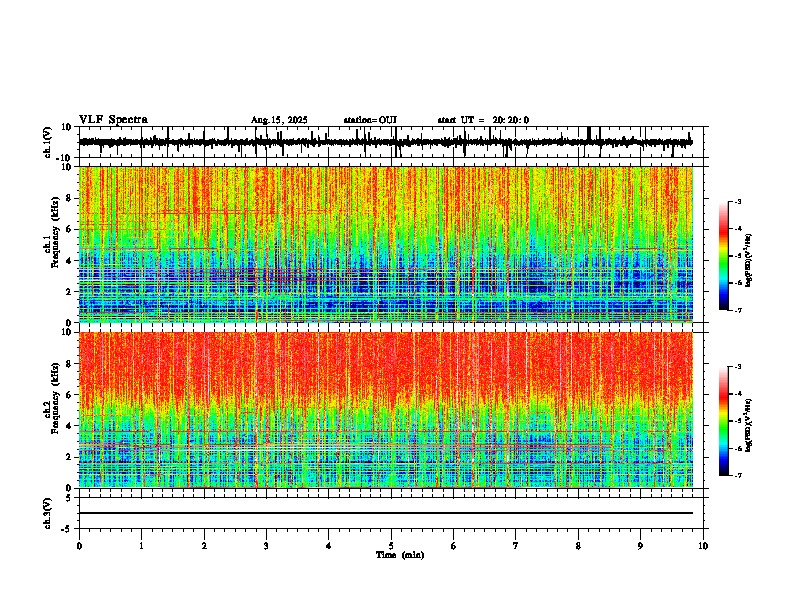This screenshot has width=792, height=612.
Task: Click the "station=OUI" header label
Action: (x=370, y=120)
